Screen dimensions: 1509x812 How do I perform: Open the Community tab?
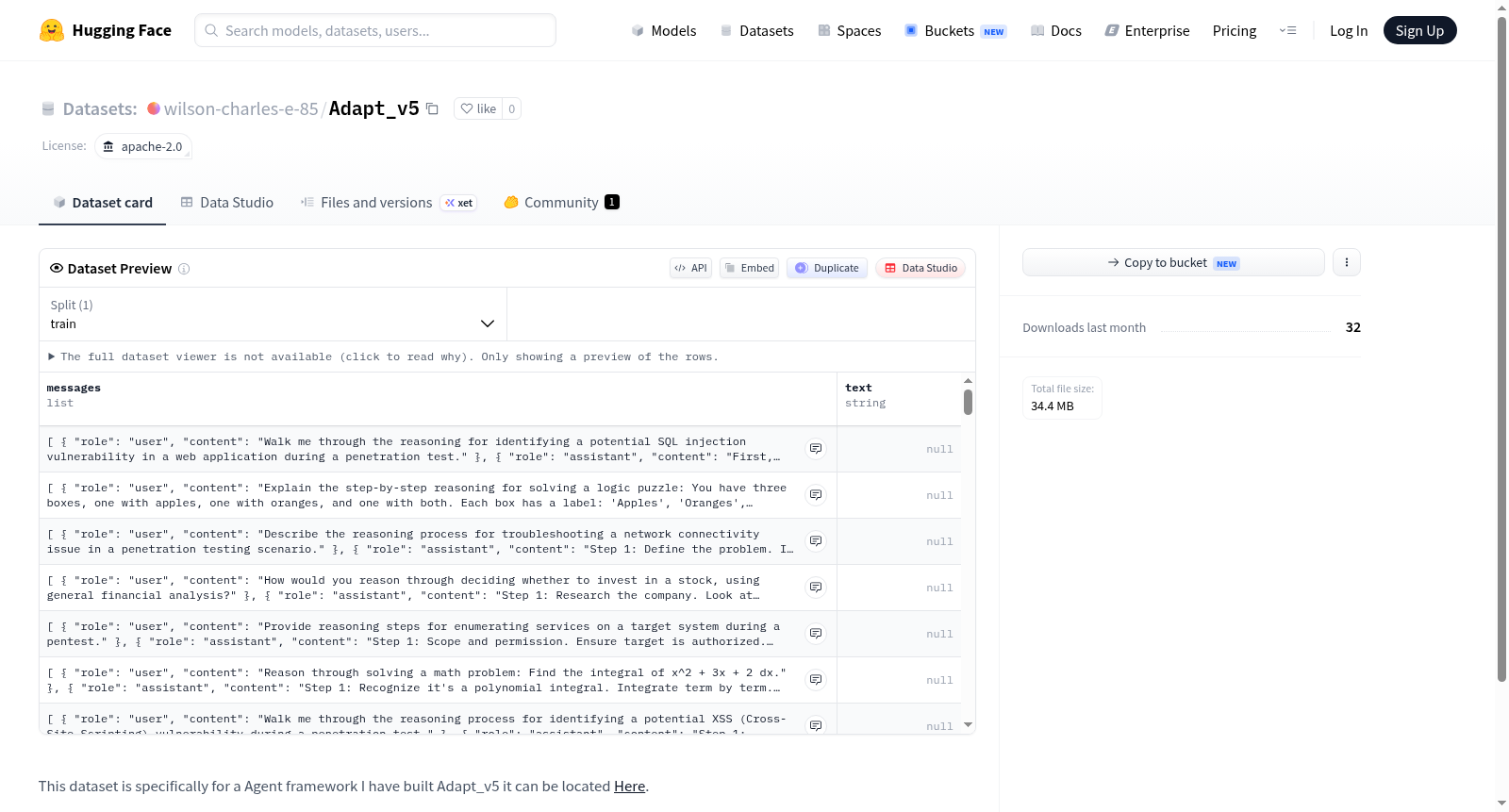[562, 203]
